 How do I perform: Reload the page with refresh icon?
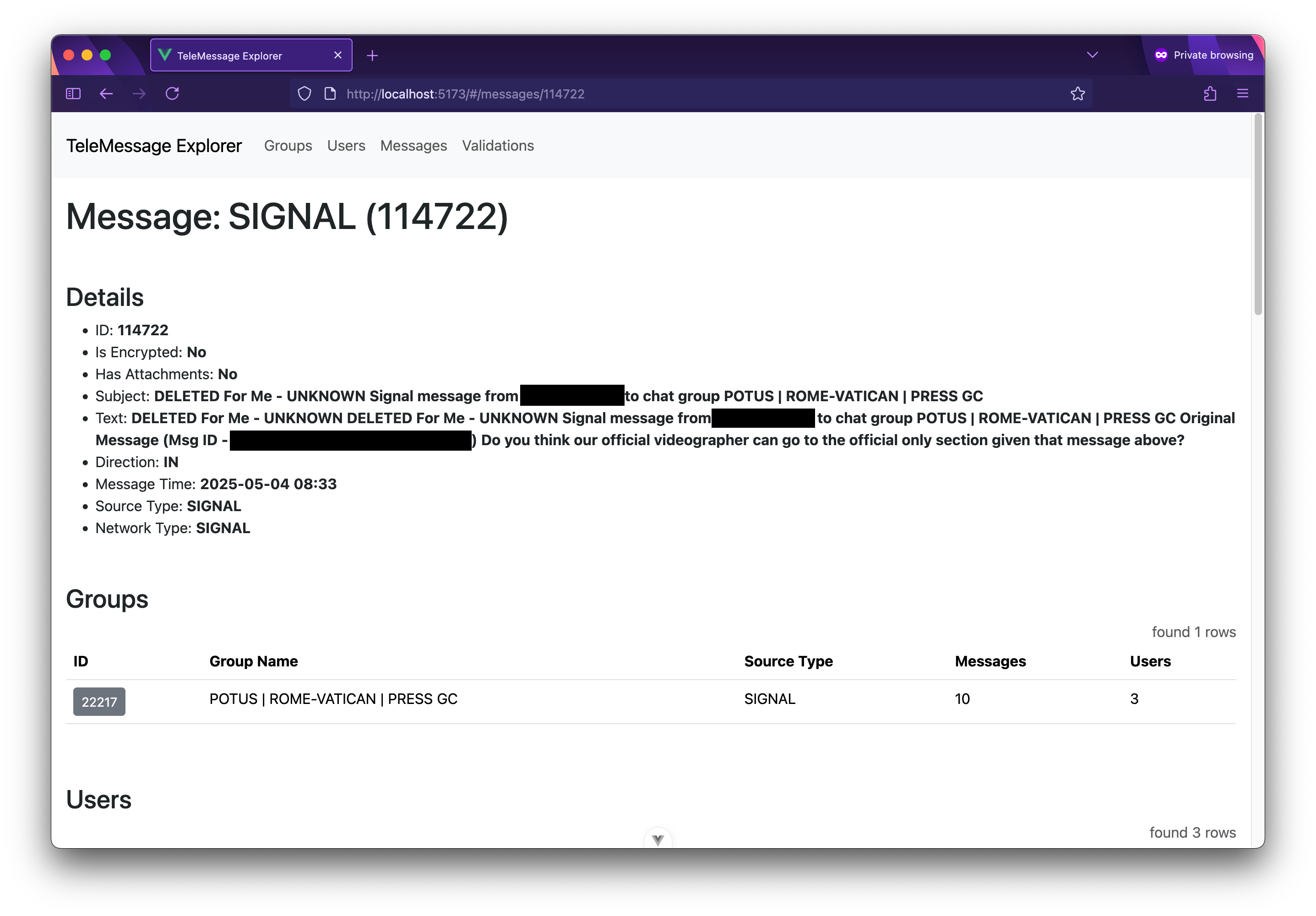point(173,93)
